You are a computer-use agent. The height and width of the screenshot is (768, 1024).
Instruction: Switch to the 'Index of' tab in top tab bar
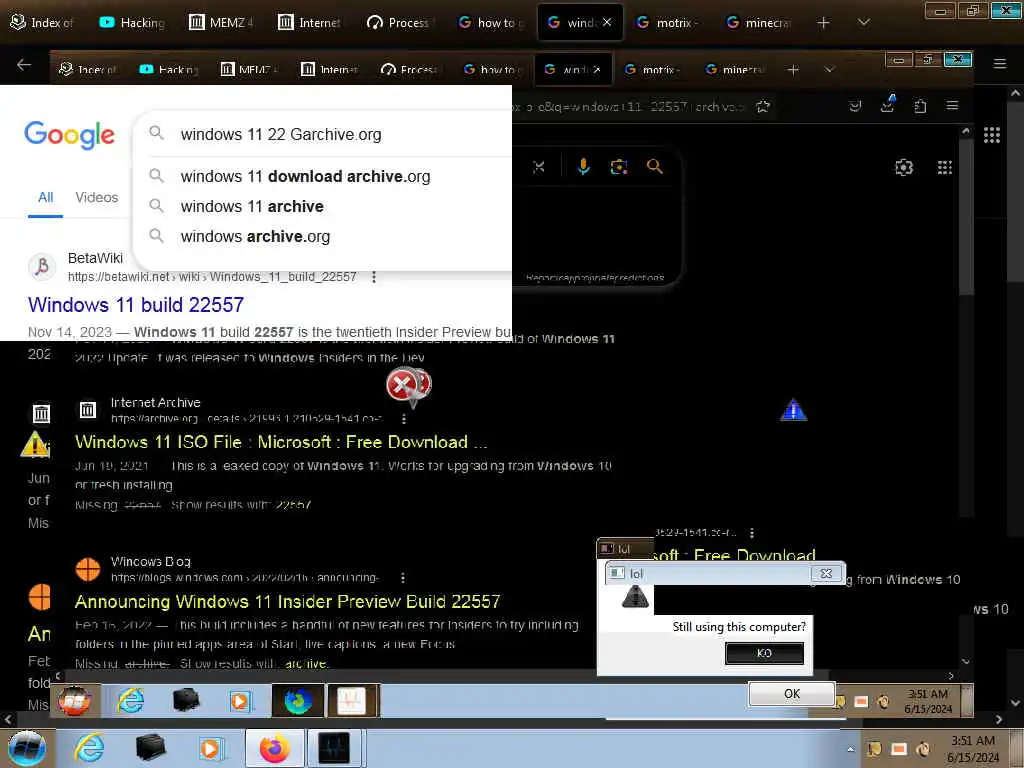(x=40, y=22)
